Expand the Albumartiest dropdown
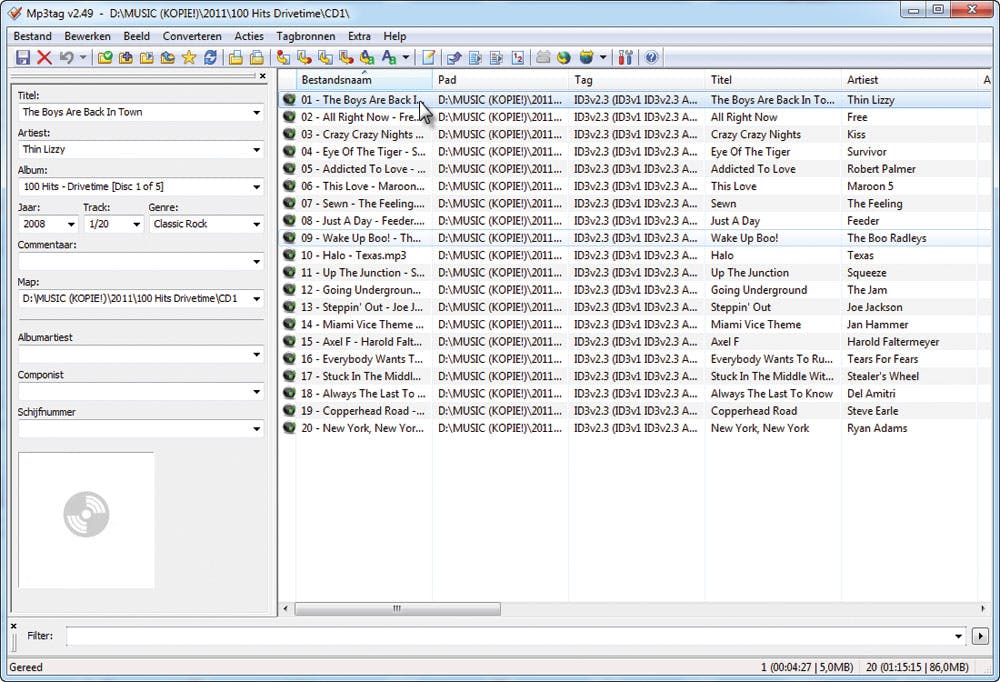The image size is (1000, 682). point(256,354)
